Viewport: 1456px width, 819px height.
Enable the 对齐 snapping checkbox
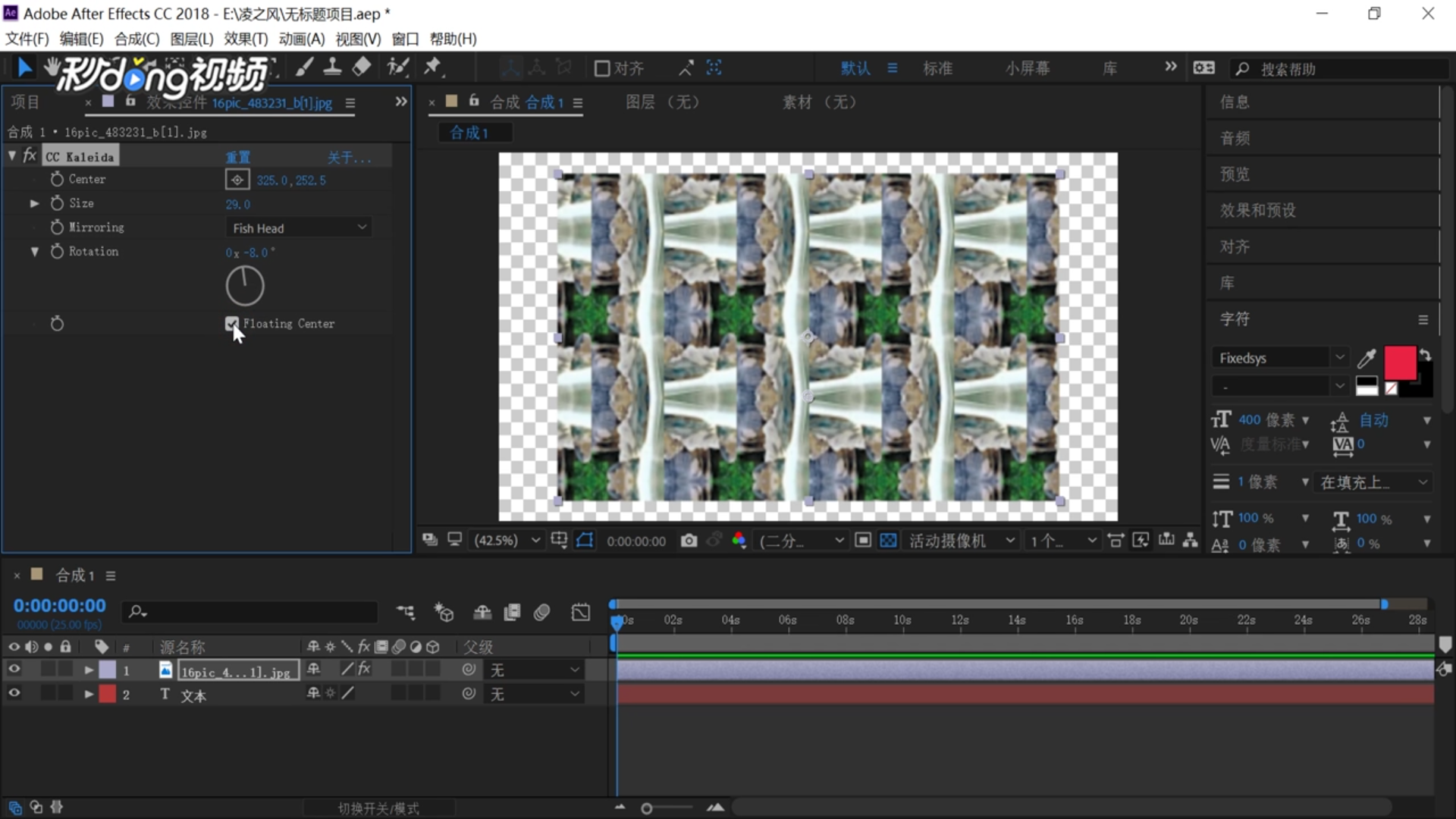tap(602, 68)
